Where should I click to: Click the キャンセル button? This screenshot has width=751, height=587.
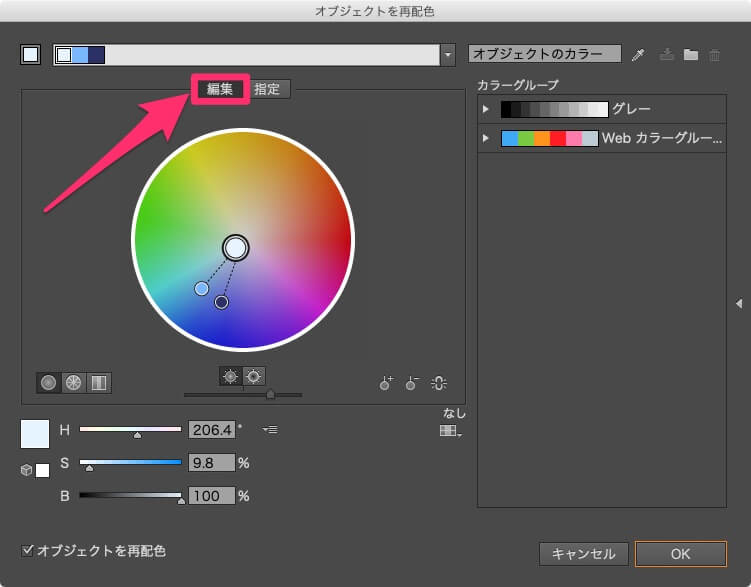[583, 554]
